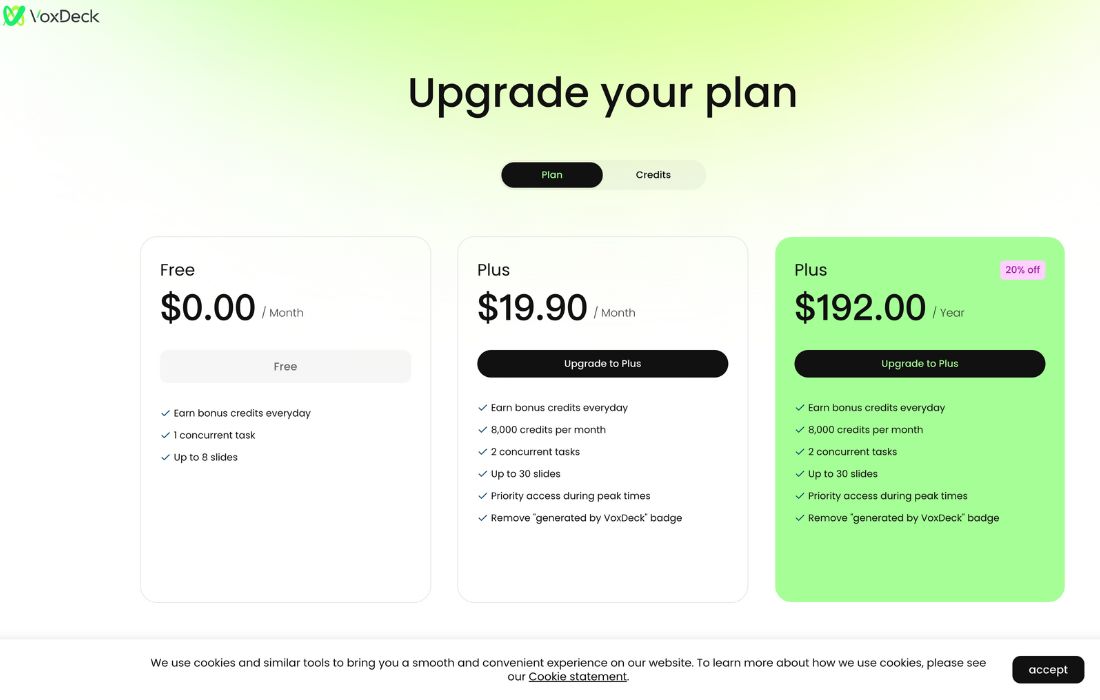
Task: Click the VoxDeck logo icon
Action: (x=14, y=16)
